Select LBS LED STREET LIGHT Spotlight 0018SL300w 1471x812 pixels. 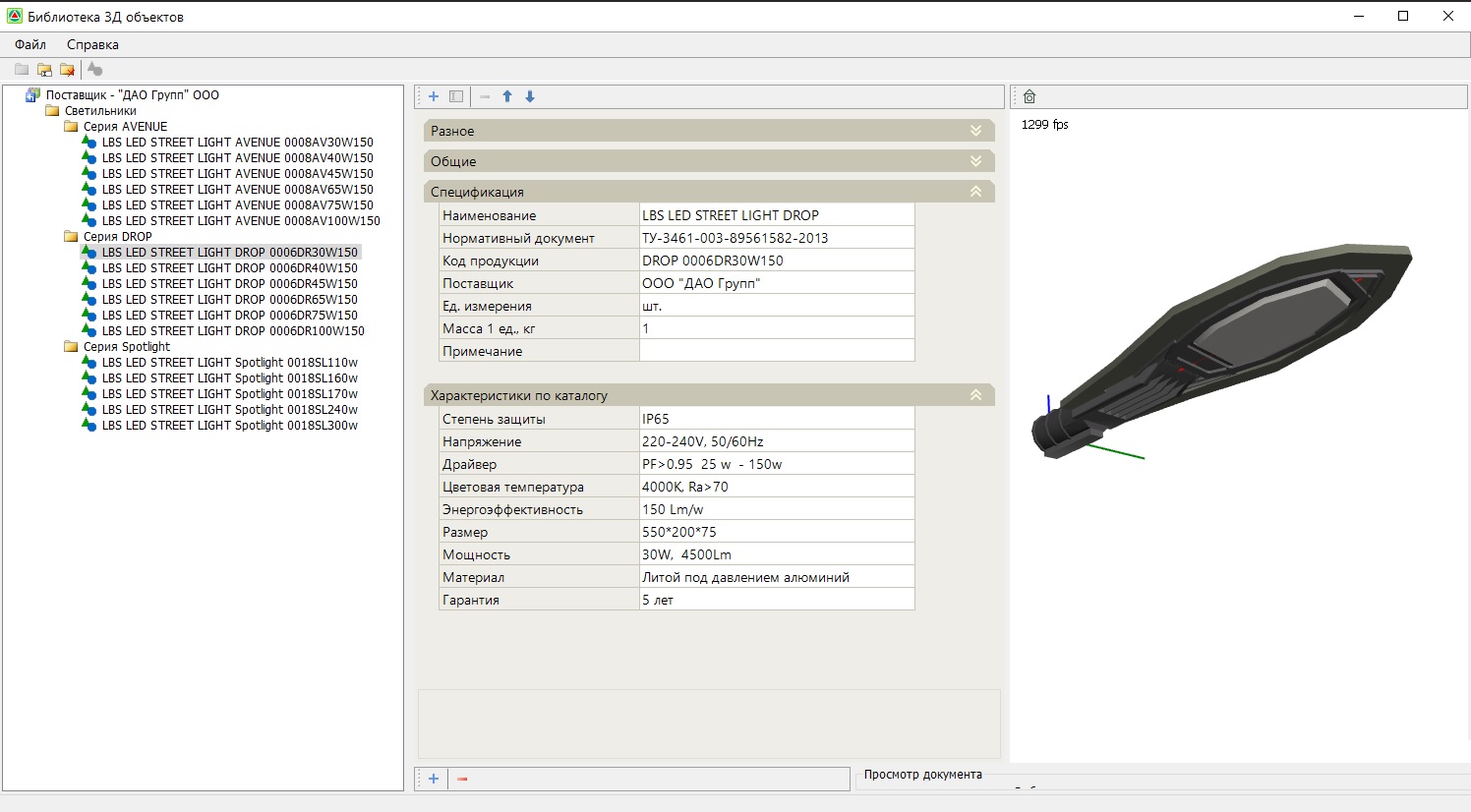click(229, 426)
